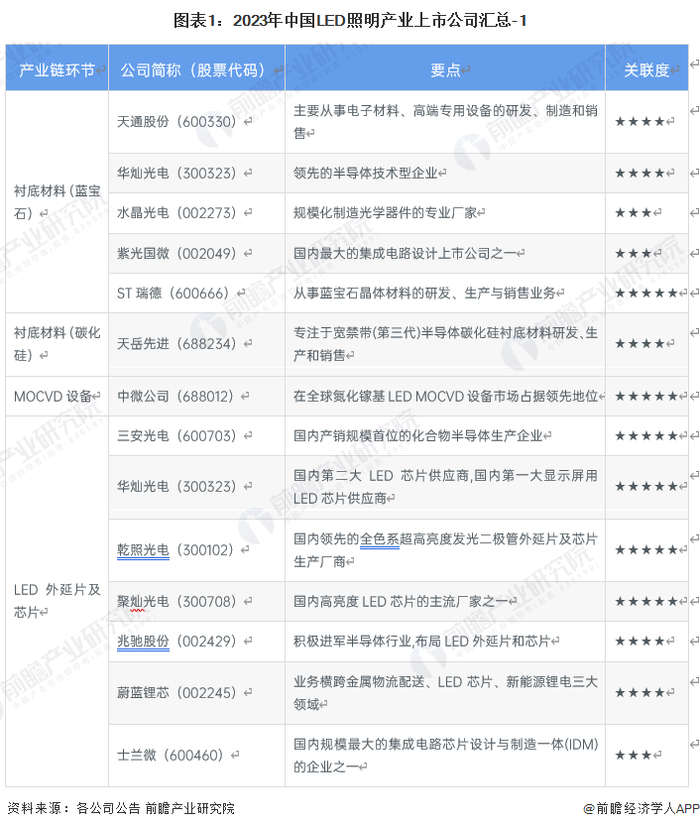Click the star rating in the 兆驰股份 row

640,641
